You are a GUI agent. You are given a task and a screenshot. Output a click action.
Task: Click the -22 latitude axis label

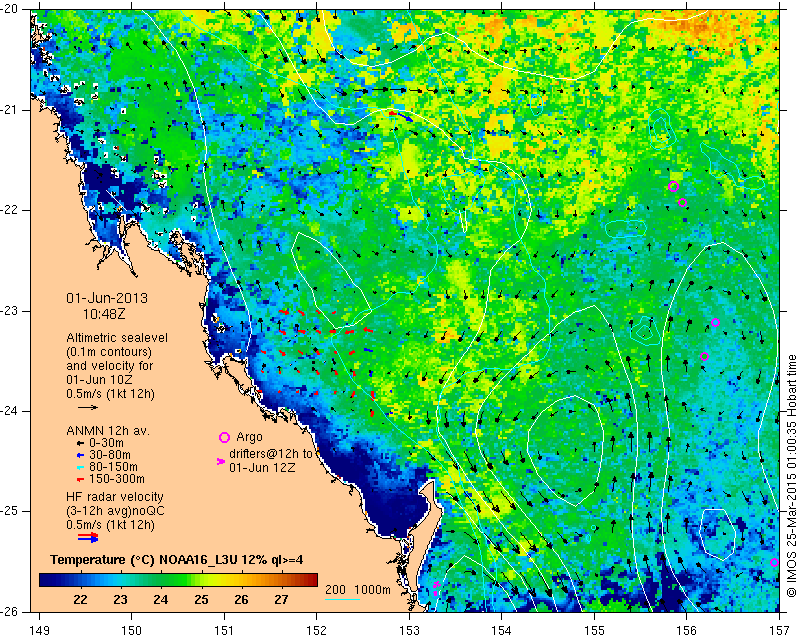coord(11,210)
